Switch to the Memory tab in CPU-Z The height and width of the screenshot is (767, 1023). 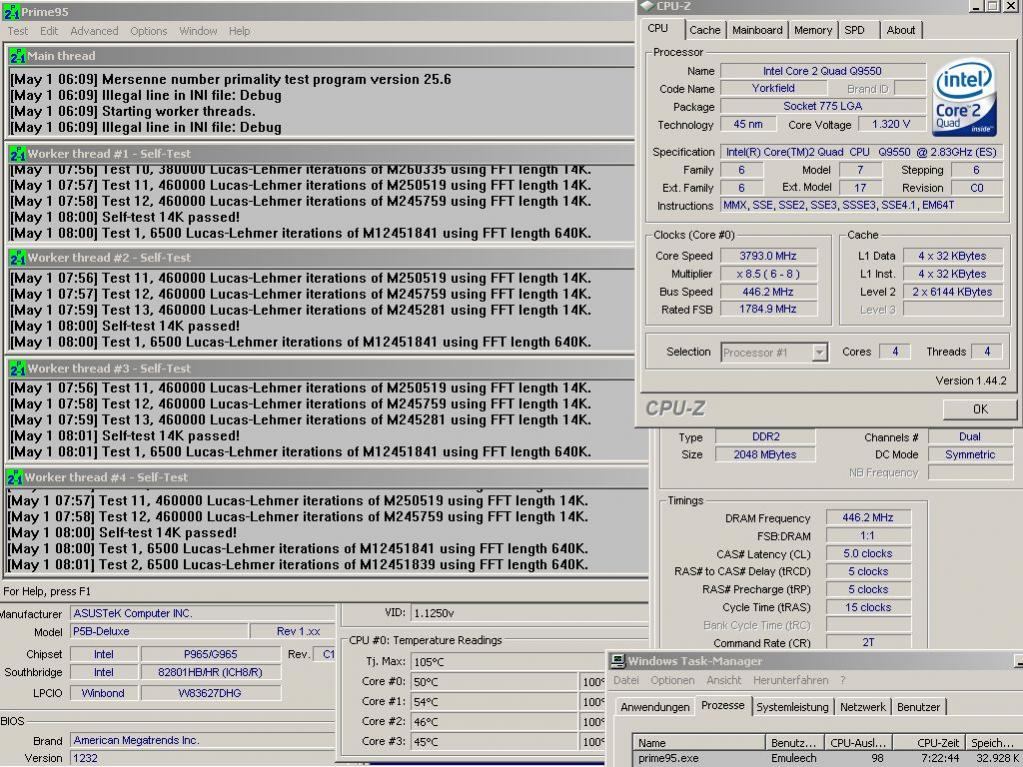click(812, 30)
